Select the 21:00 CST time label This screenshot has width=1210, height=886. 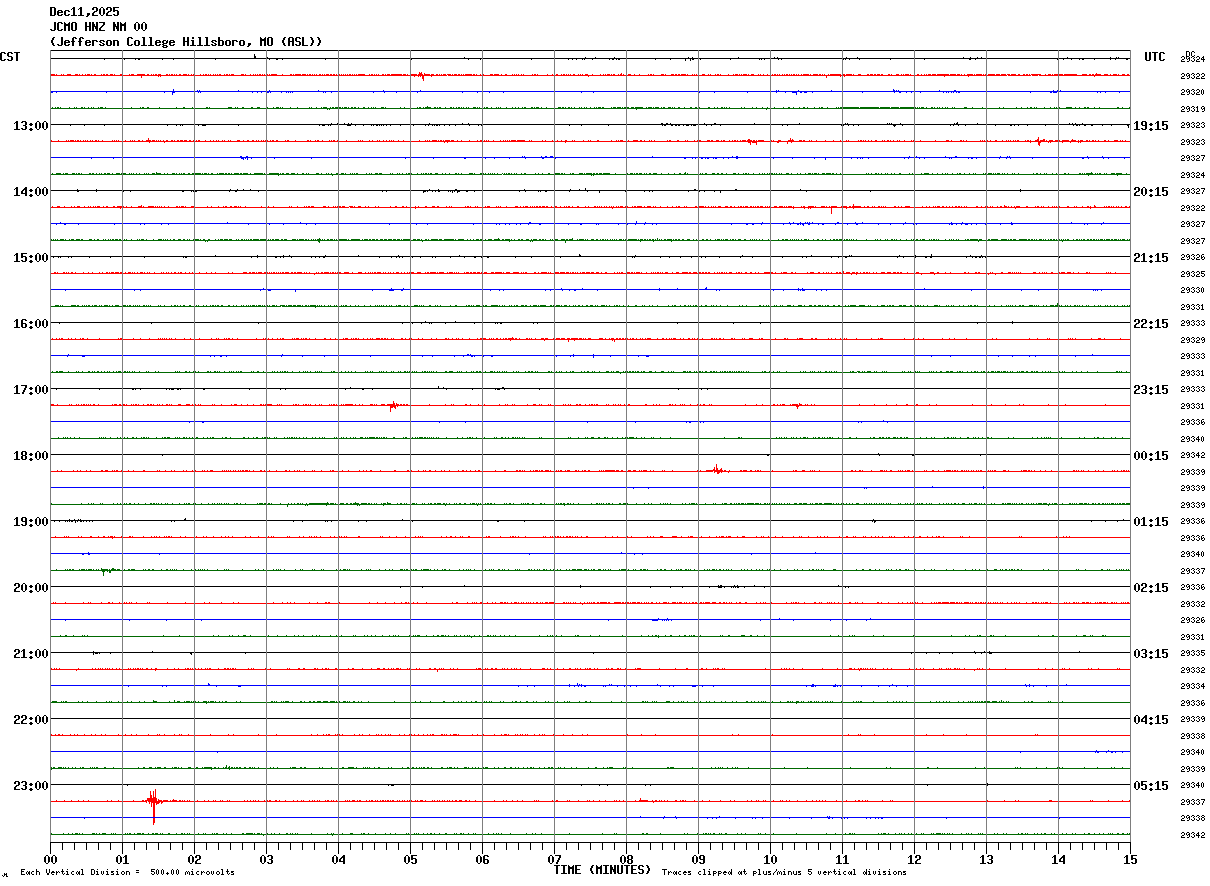pos(31,653)
